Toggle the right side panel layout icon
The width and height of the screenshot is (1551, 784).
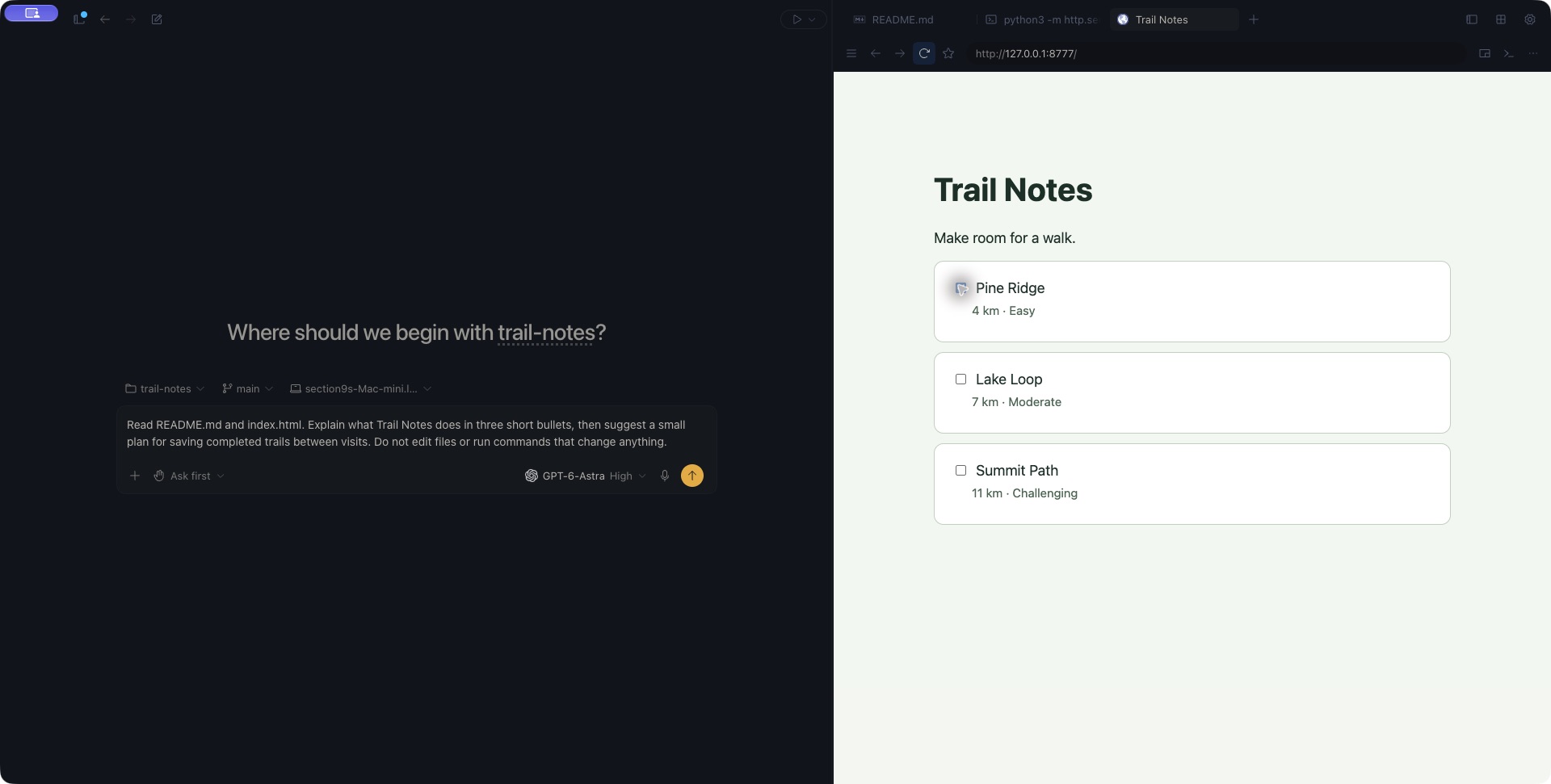(1472, 19)
